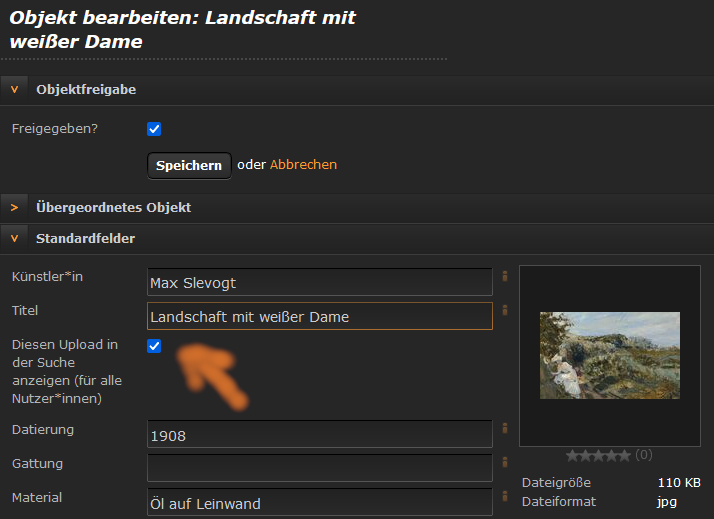Click the 'jpg' file format value

[666, 502]
